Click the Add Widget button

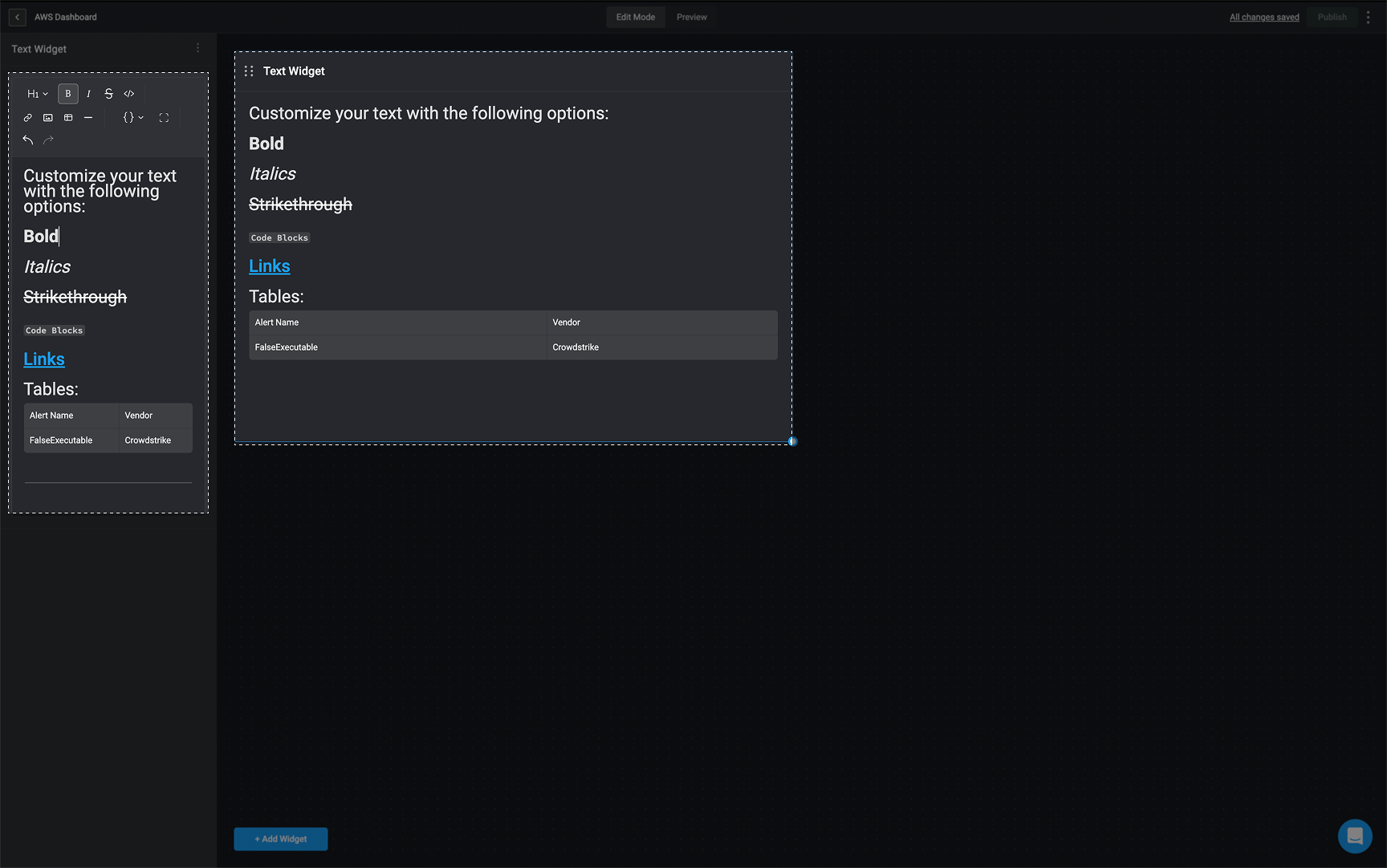(x=281, y=839)
